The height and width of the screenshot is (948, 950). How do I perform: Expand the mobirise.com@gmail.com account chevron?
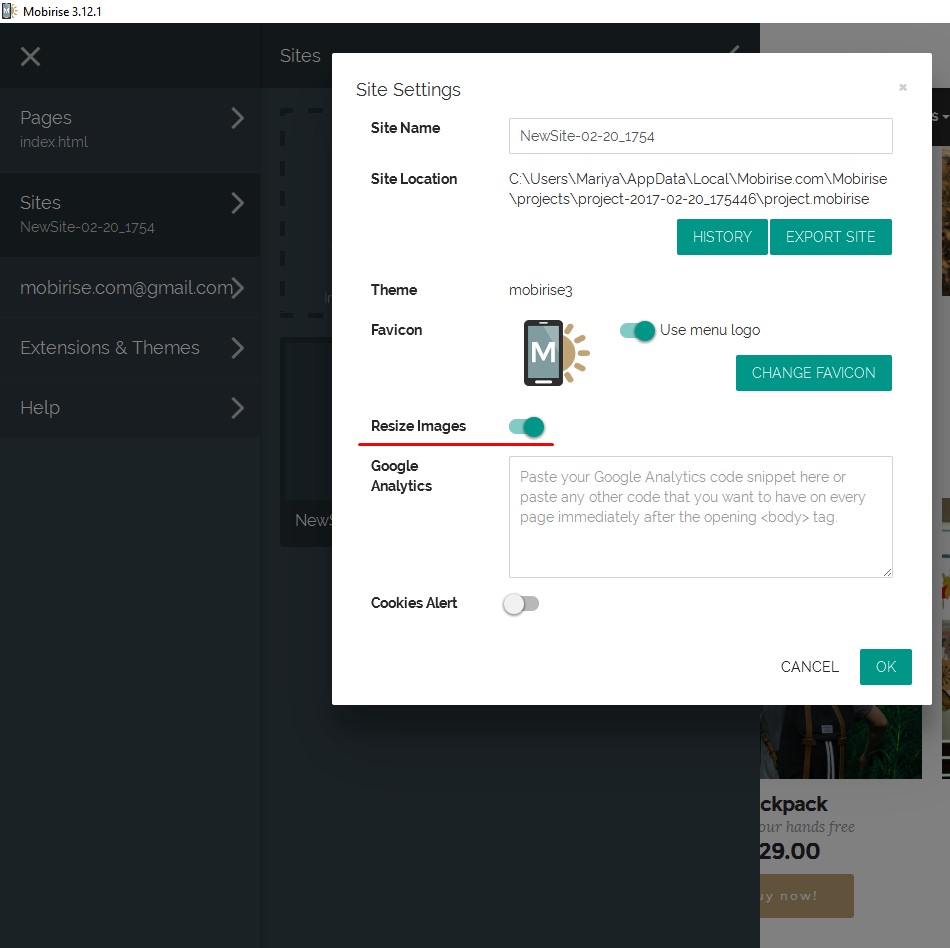pyautogui.click(x=240, y=288)
